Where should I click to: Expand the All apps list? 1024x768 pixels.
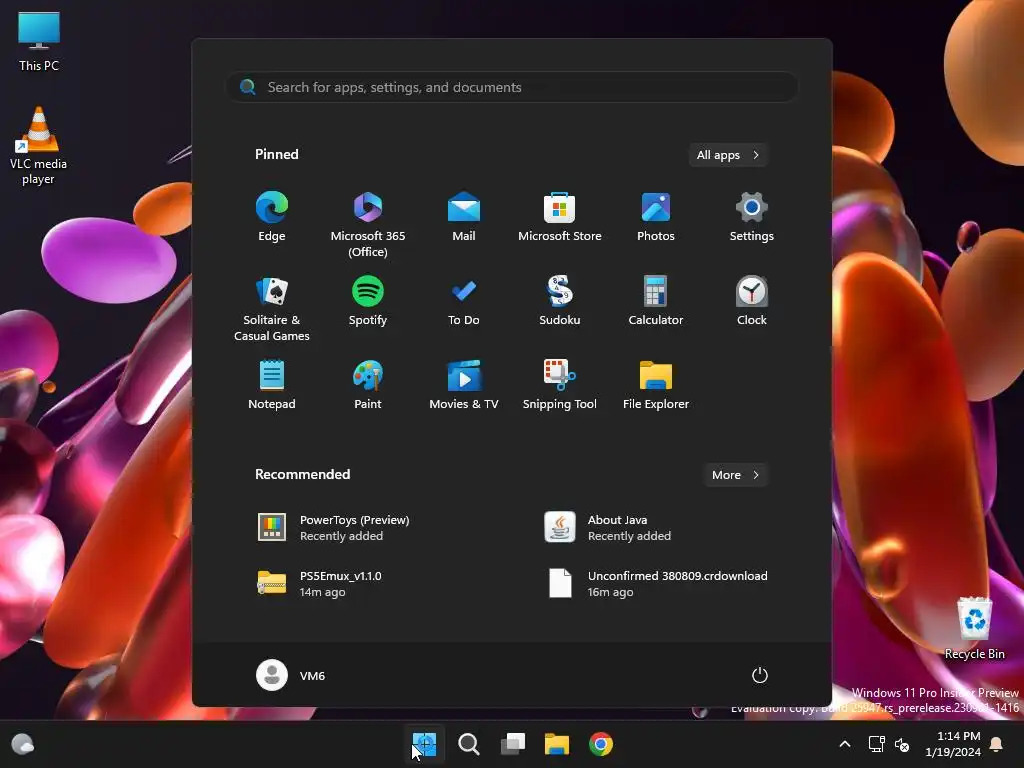coord(728,155)
